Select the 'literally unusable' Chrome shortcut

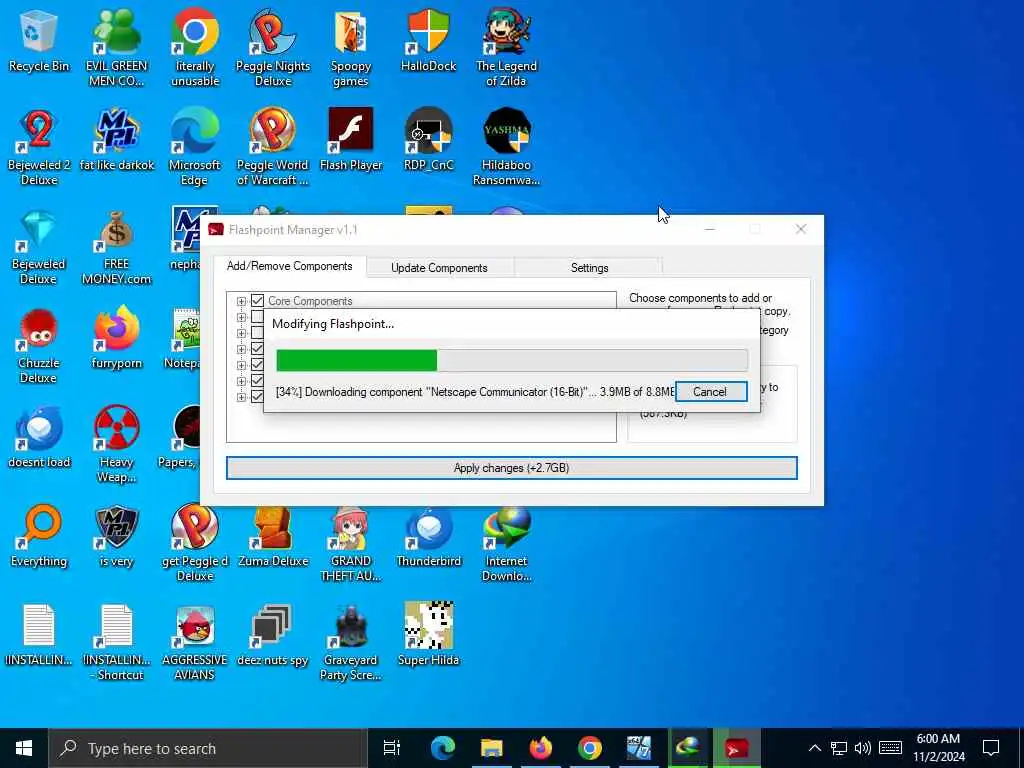point(195,47)
